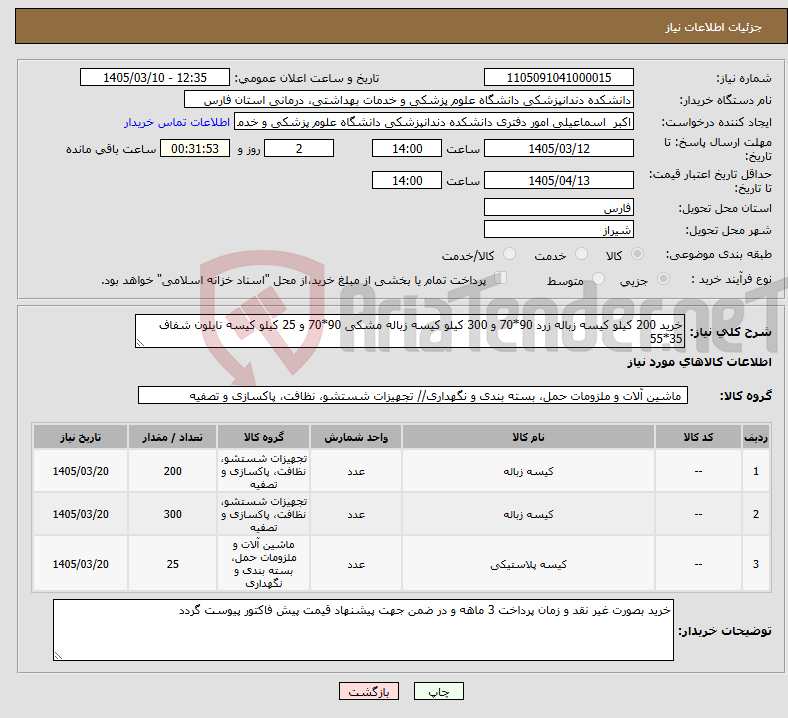Click the تاریخ نیاز column header
The image size is (788, 718).
click(x=80, y=437)
